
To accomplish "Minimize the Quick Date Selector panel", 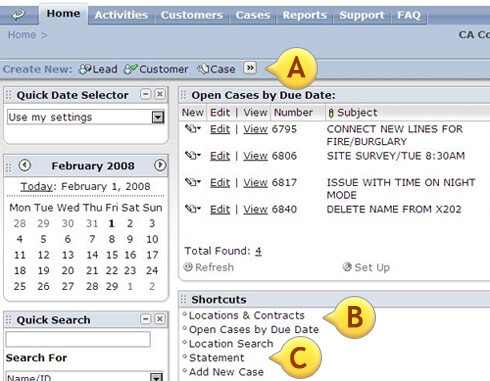I will click(146, 94).
